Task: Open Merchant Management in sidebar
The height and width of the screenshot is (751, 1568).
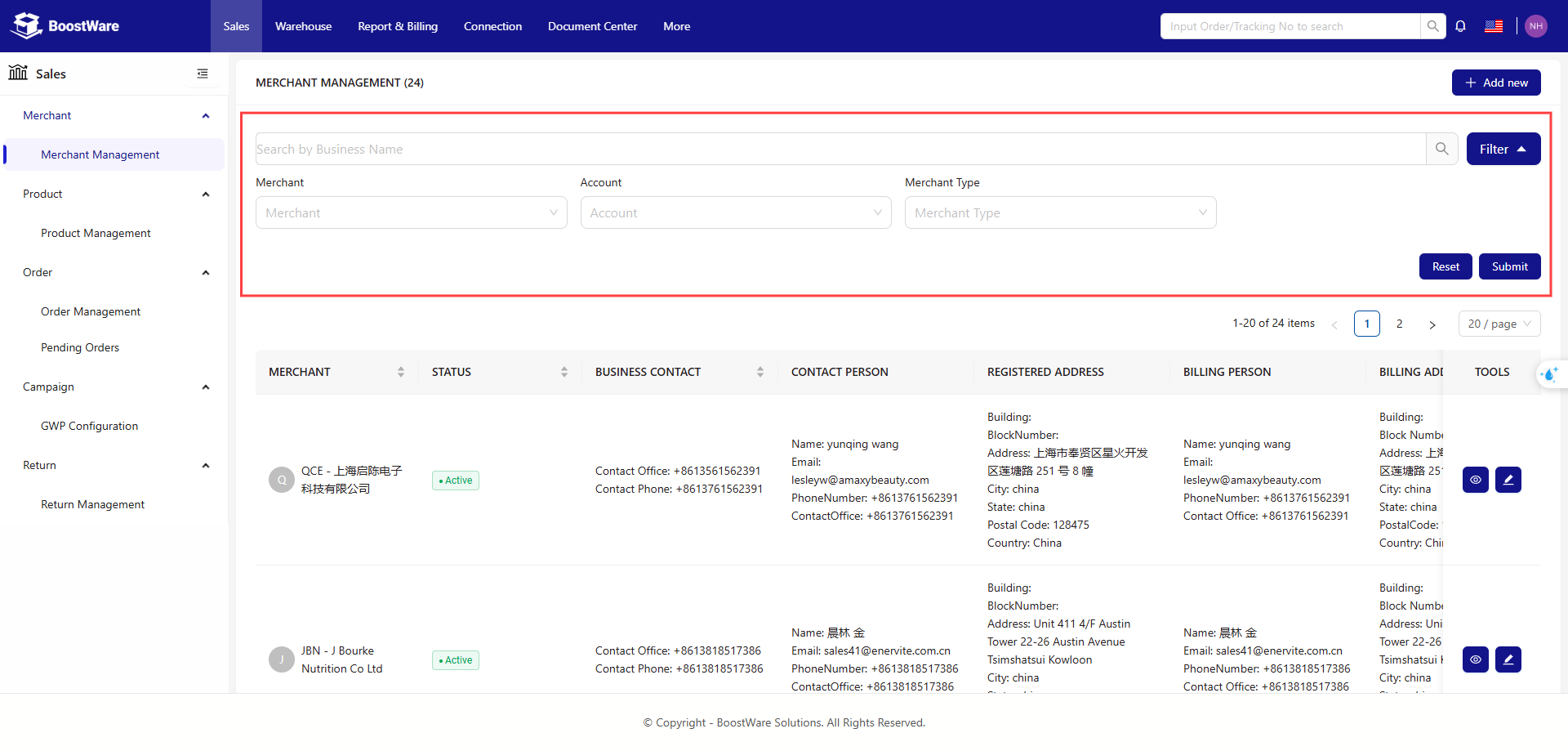Action: [x=114, y=154]
